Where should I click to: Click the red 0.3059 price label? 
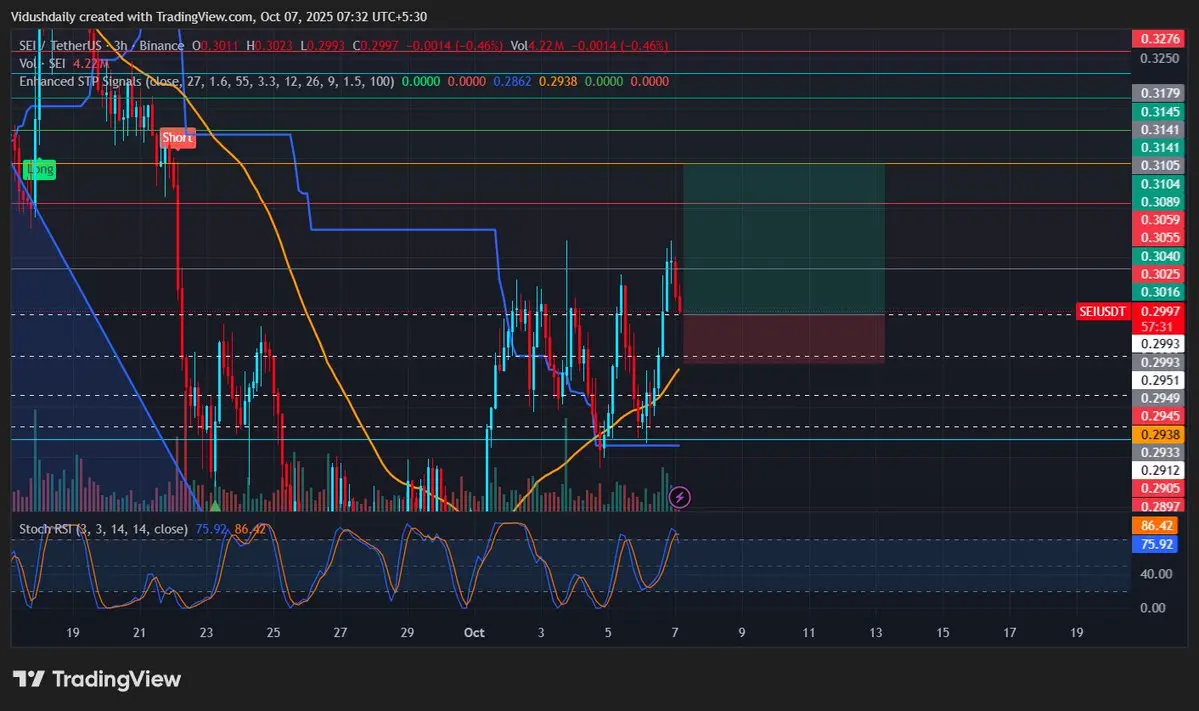pos(1159,219)
